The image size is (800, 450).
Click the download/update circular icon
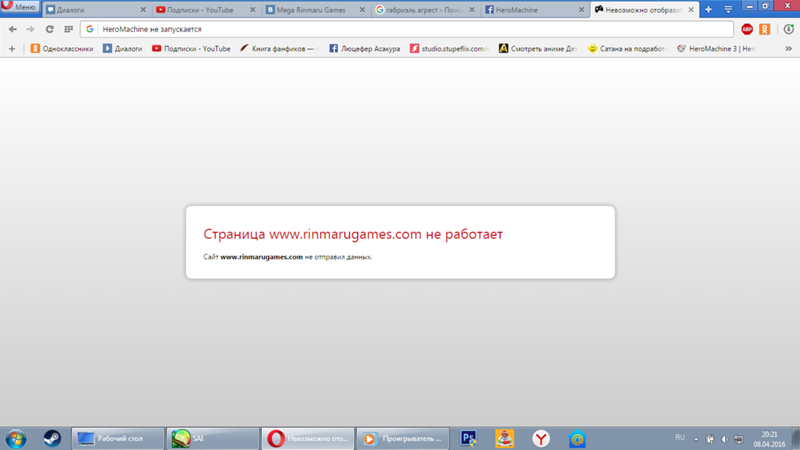(x=788, y=29)
